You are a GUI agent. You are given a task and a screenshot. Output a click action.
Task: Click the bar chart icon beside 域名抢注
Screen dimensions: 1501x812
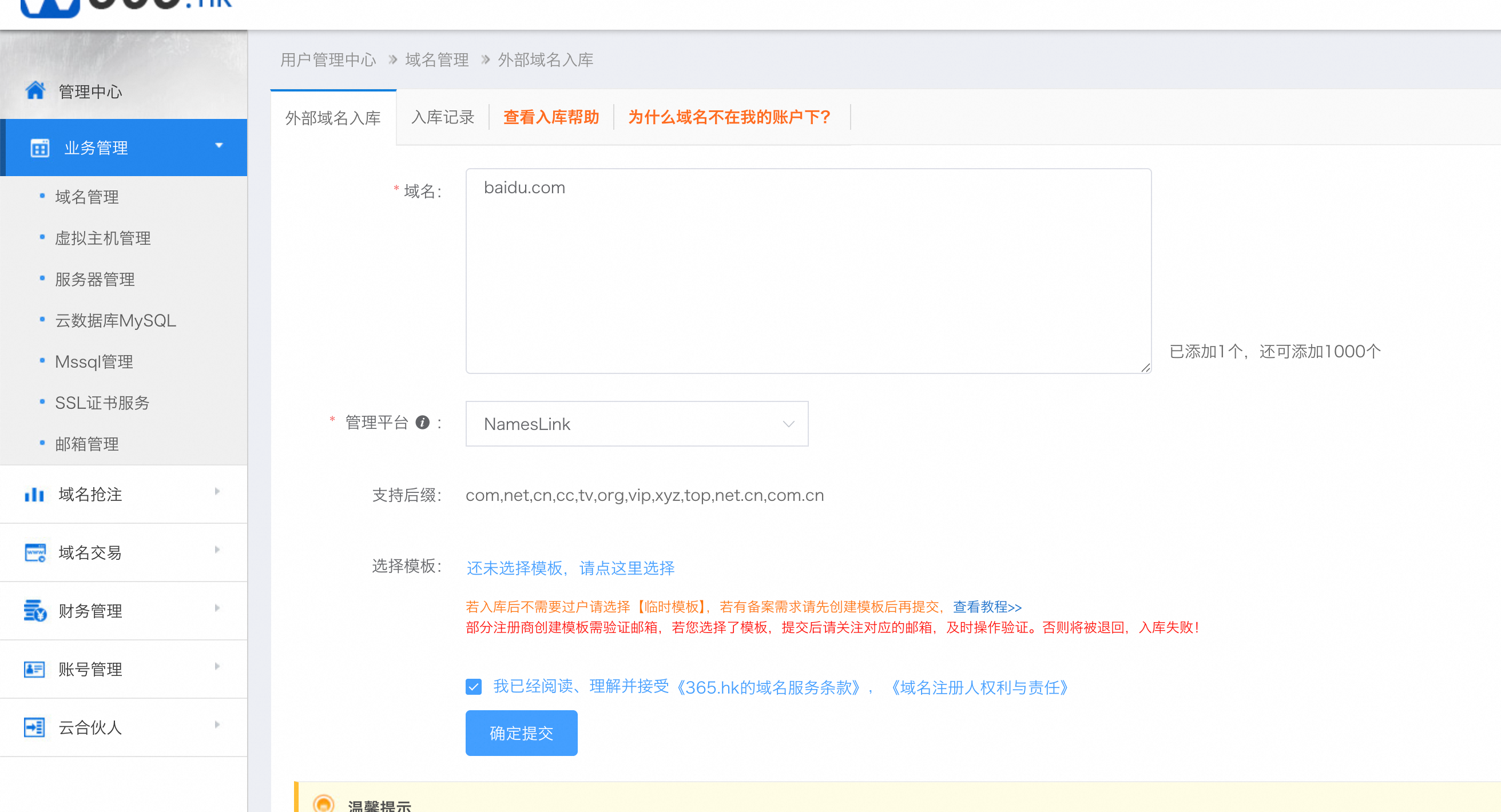tap(34, 495)
